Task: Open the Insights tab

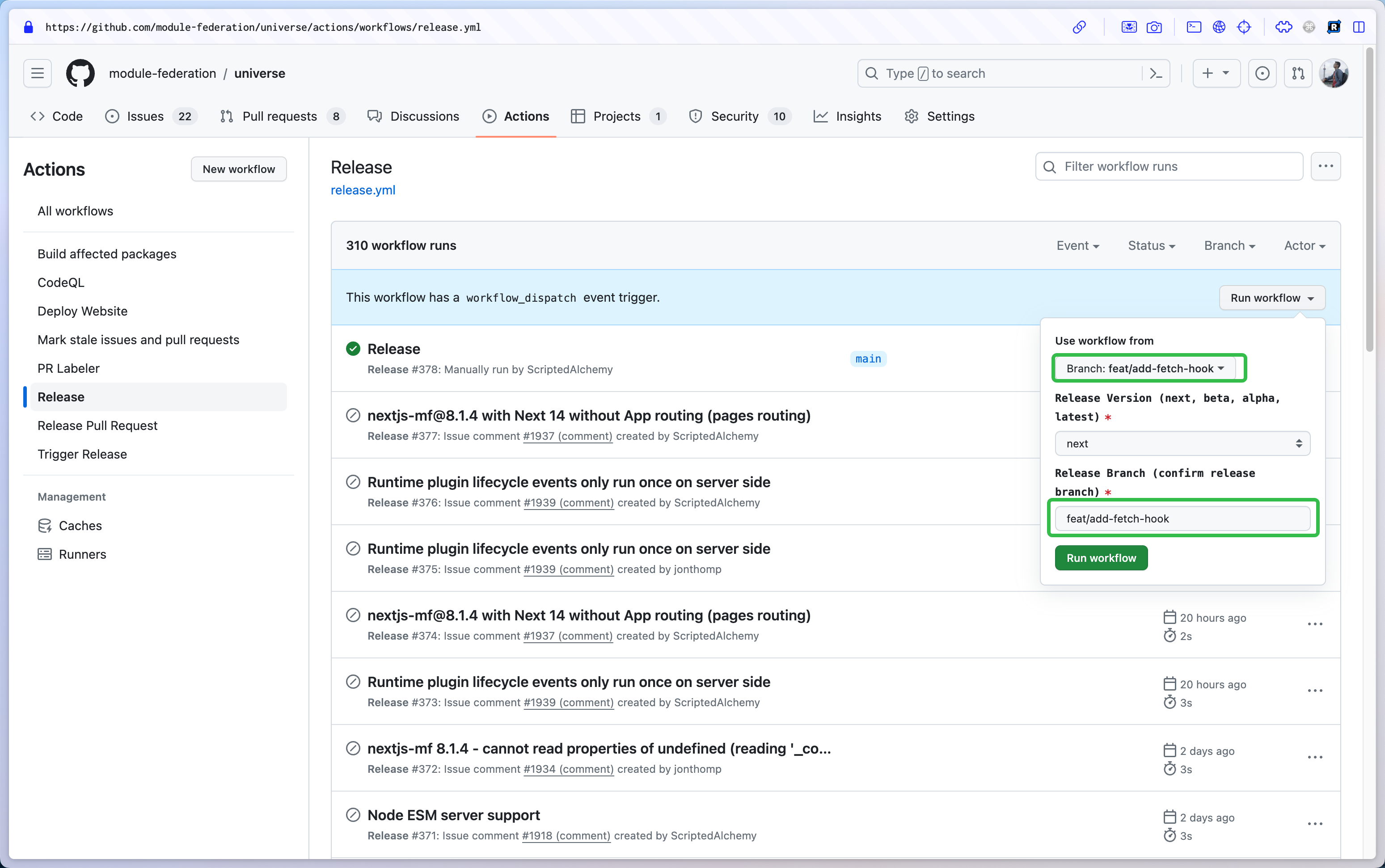Action: [858, 117]
